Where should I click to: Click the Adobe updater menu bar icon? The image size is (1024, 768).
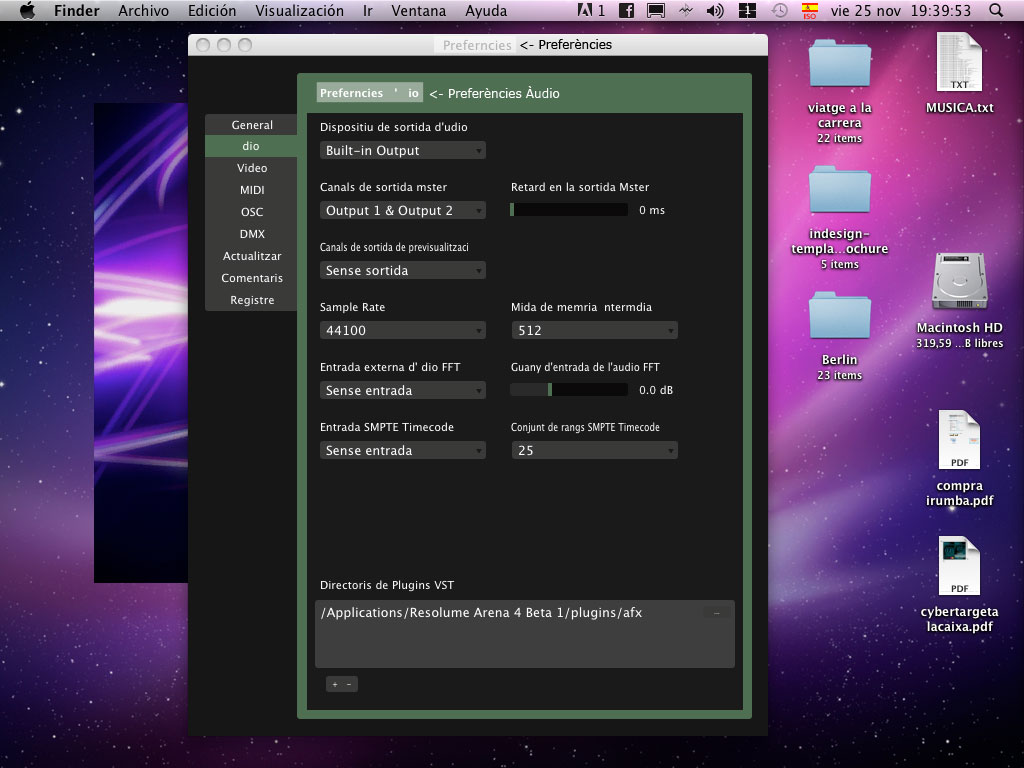591,10
